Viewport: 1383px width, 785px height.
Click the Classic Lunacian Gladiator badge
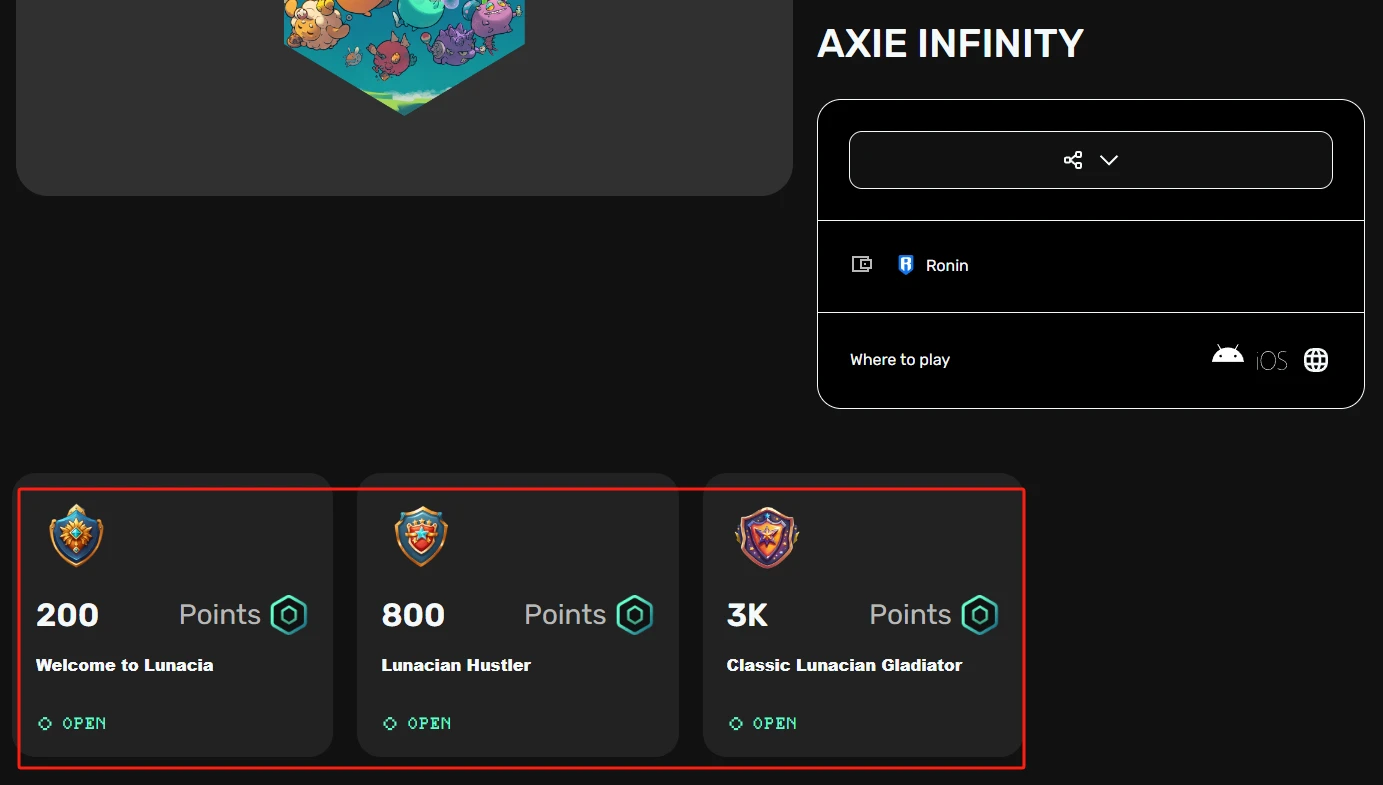tap(767, 537)
